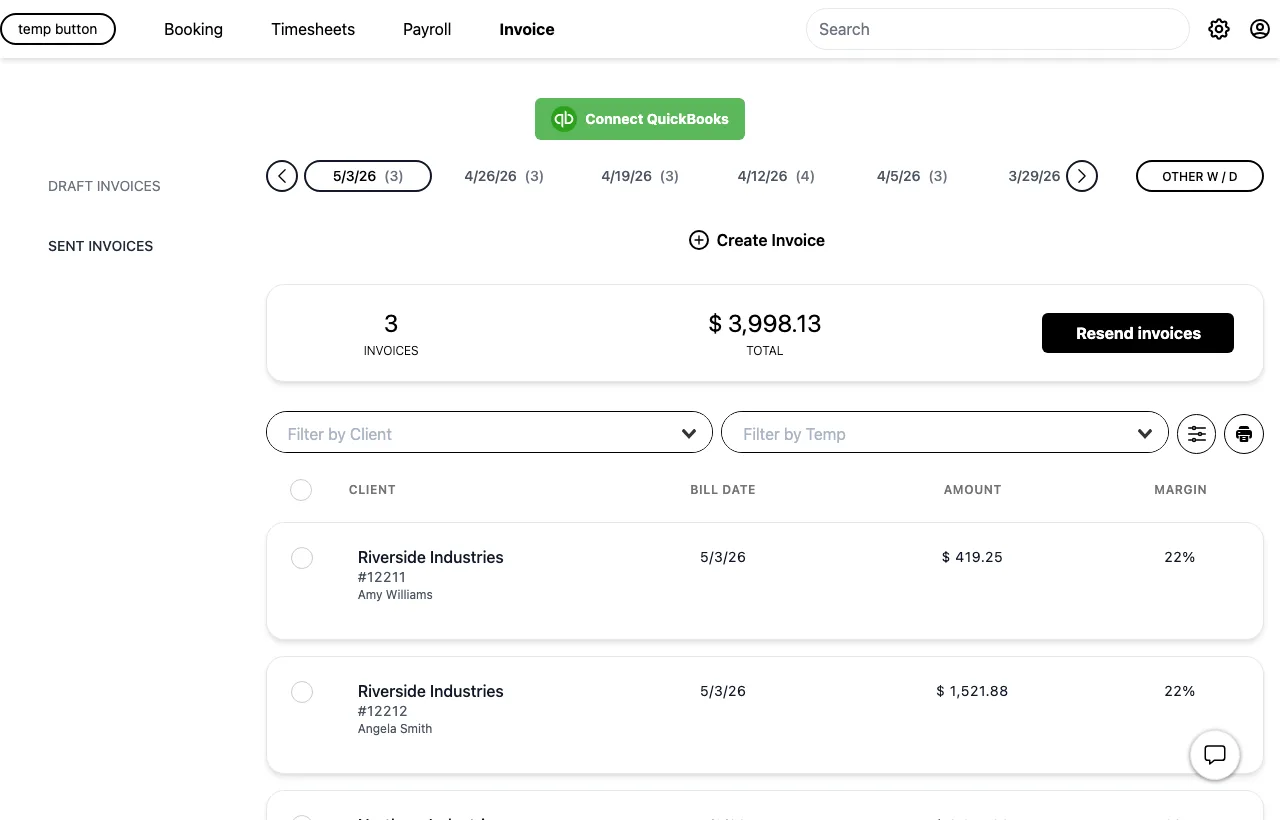The image size is (1280, 820).
Task: Select the 4/19/26 week tab
Action: click(640, 176)
